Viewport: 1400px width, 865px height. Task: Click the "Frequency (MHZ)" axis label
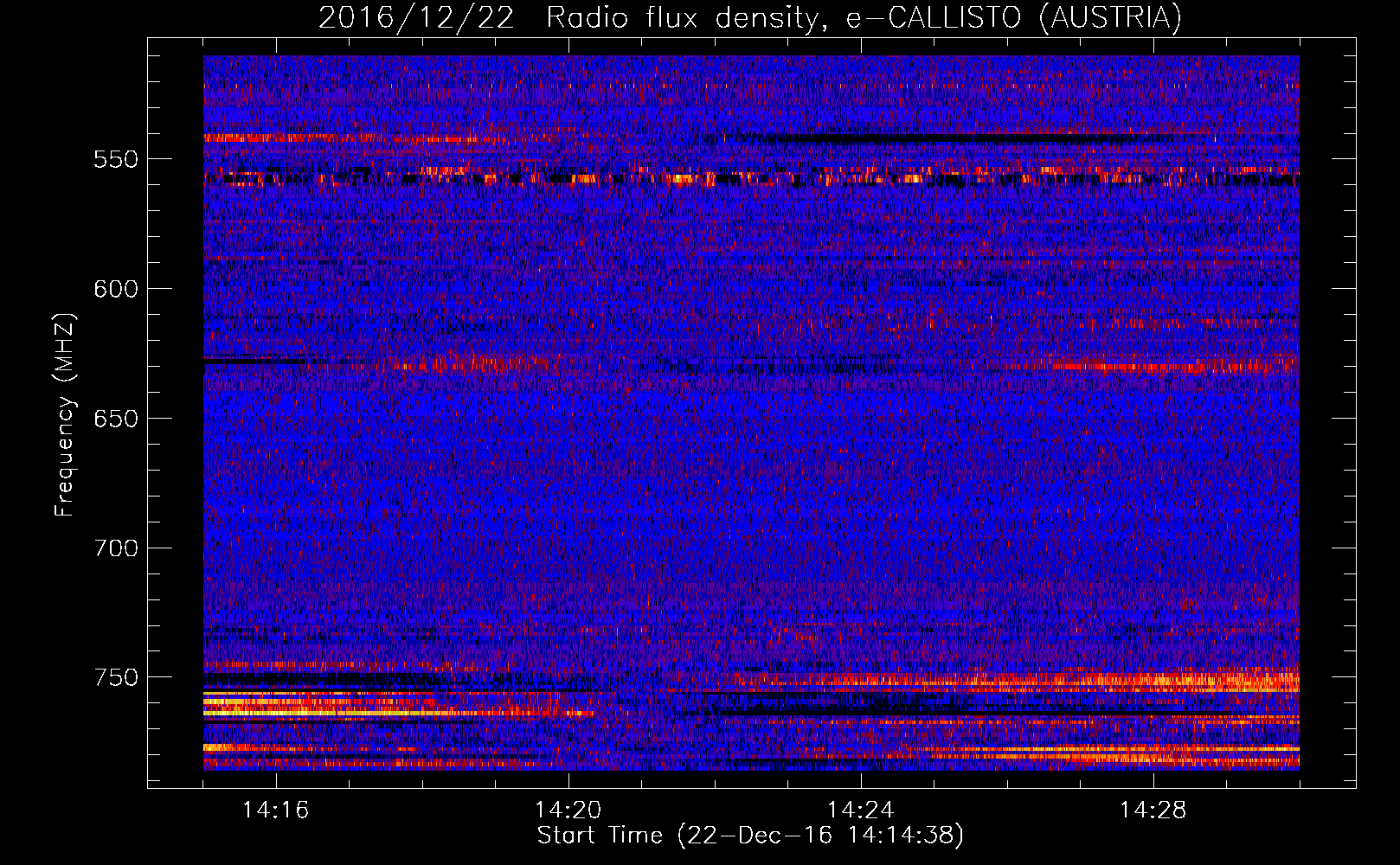[65, 414]
